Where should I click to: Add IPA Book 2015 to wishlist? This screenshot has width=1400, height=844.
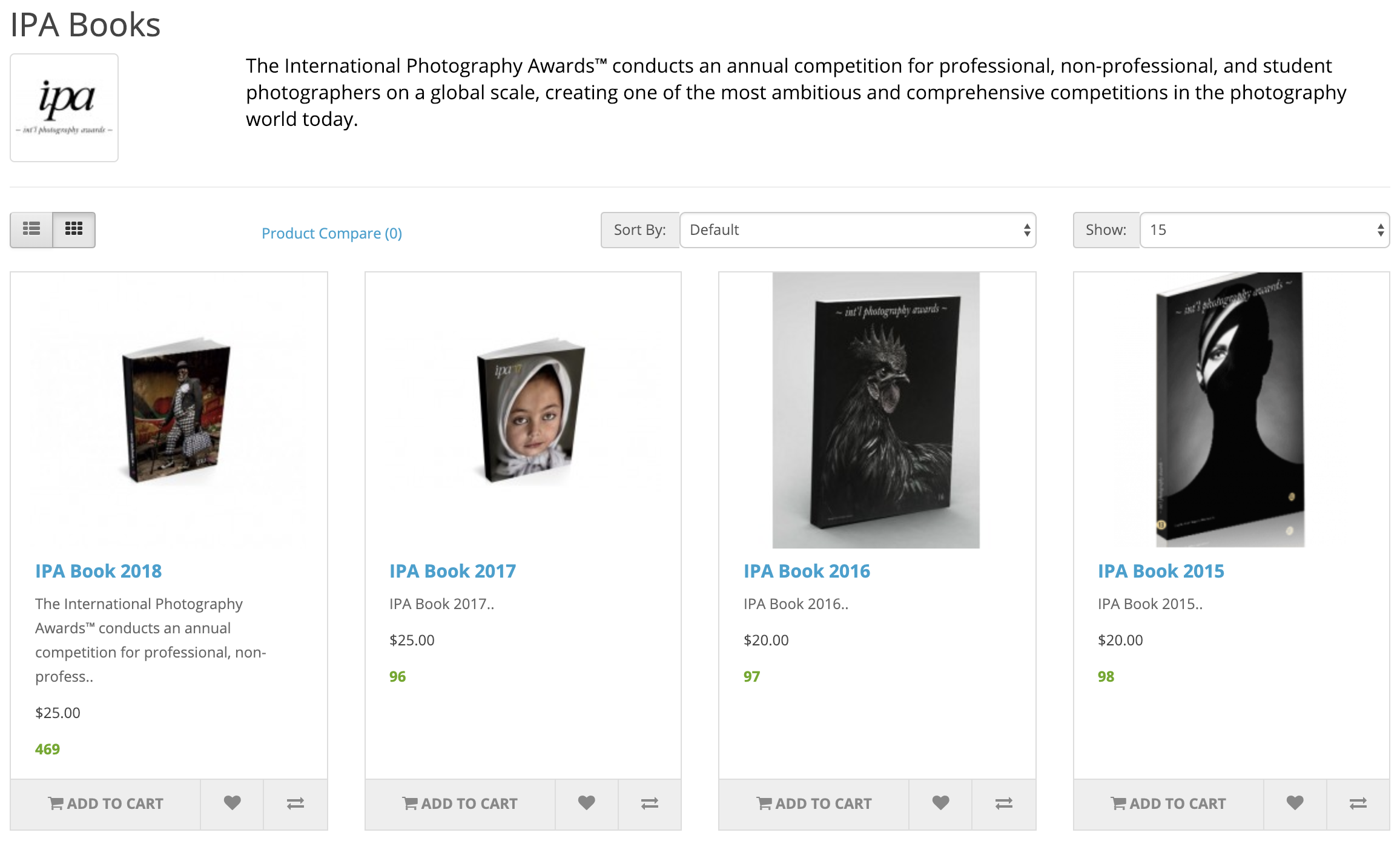(x=1295, y=803)
